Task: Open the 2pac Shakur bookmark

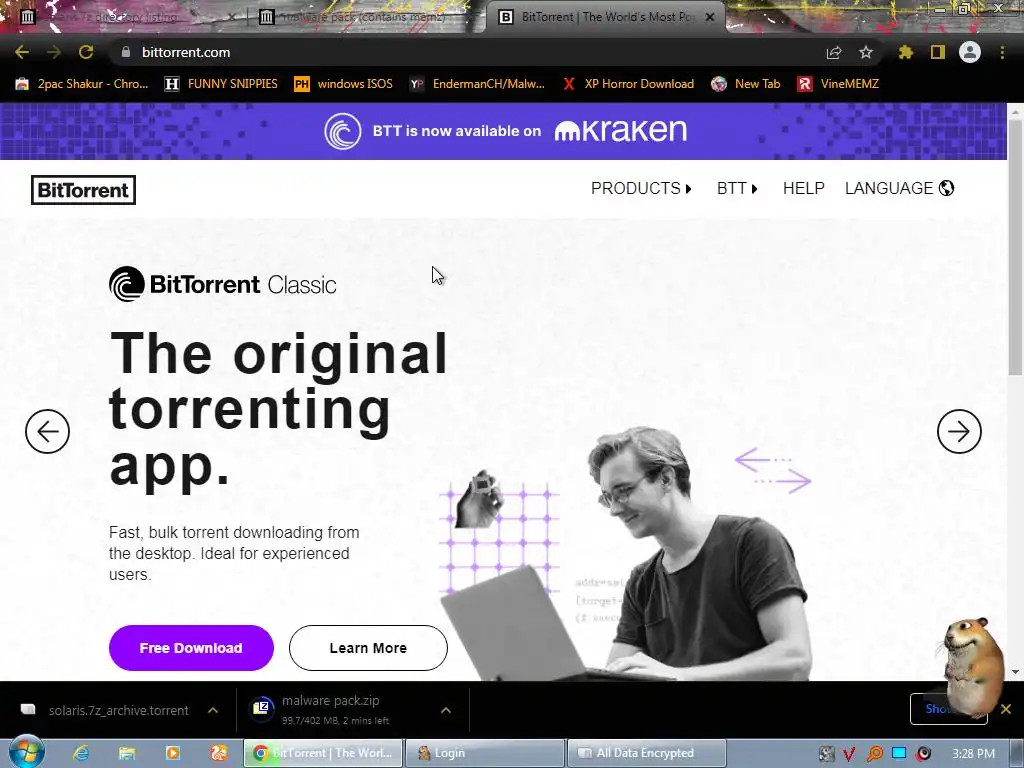Action: [x=82, y=84]
